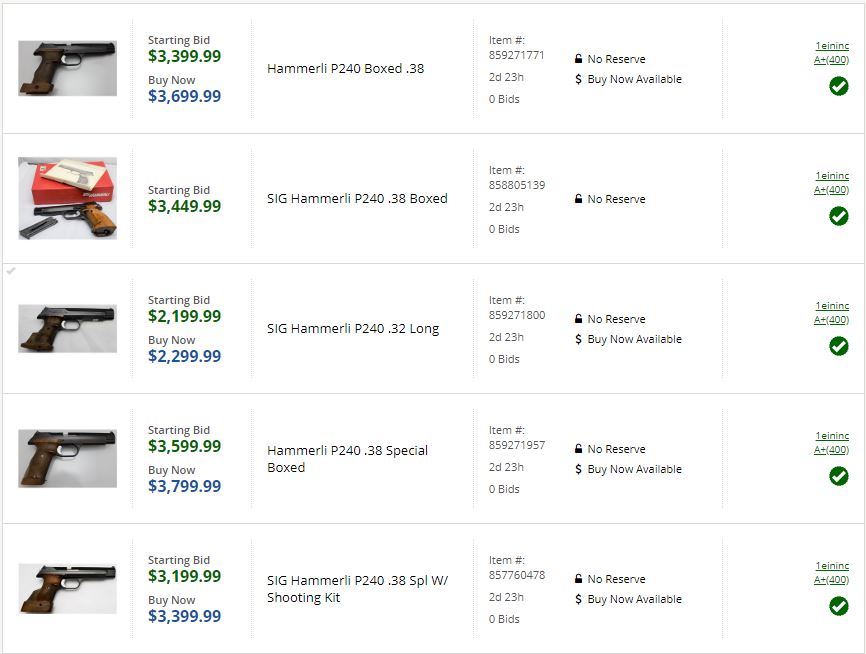Click item number 859271957

pyautogui.click(x=516, y=445)
